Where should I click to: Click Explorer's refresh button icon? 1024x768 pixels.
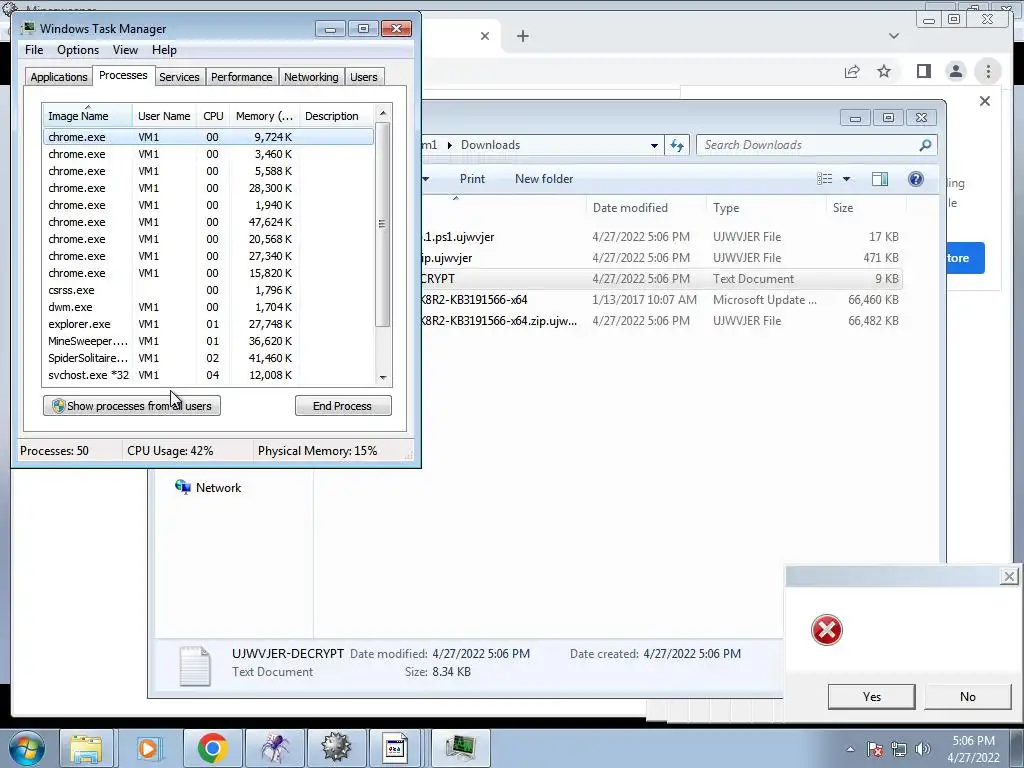[x=677, y=145]
